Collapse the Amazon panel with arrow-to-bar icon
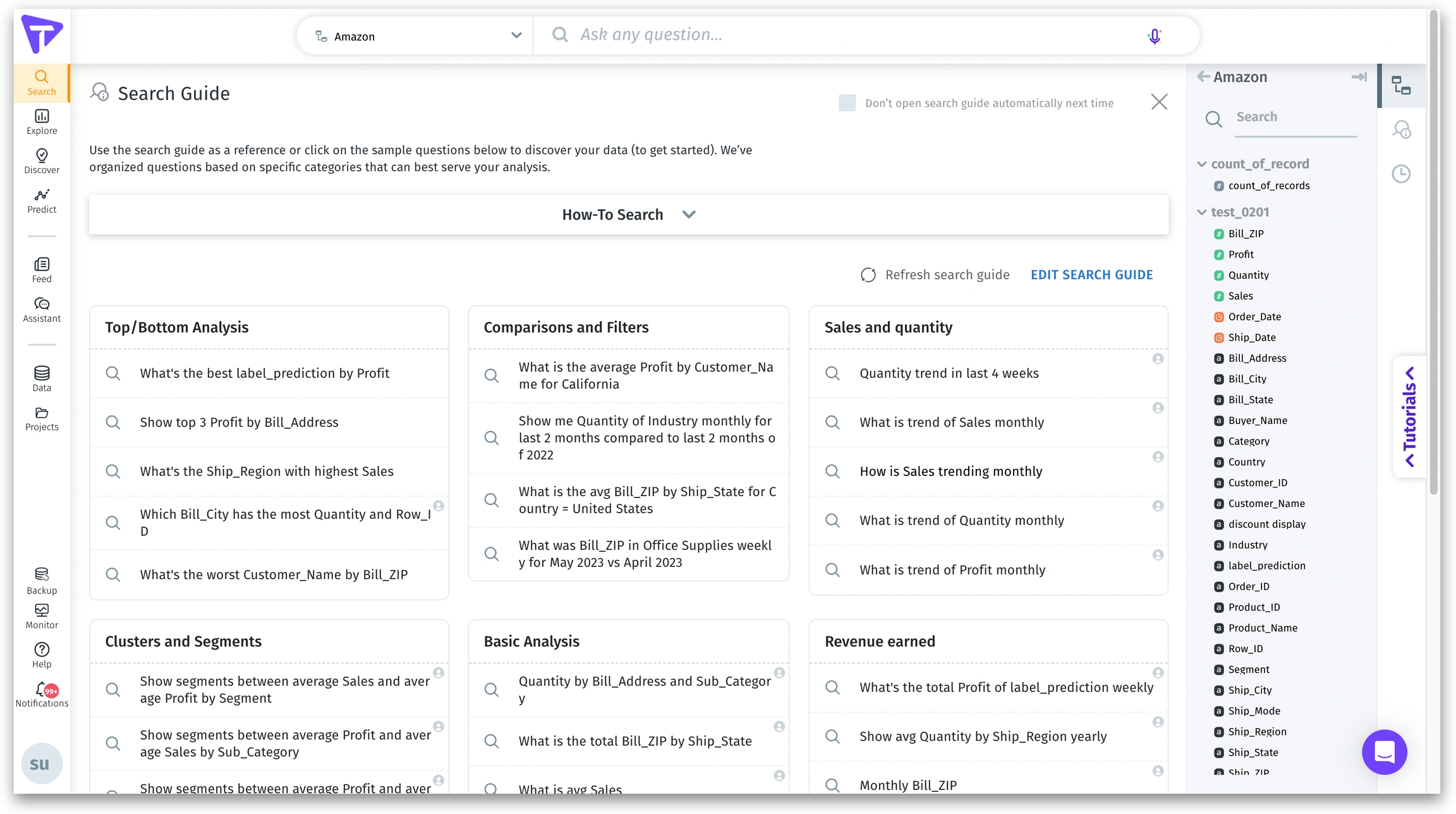This screenshot has width=1456, height=814. pos(1359,77)
